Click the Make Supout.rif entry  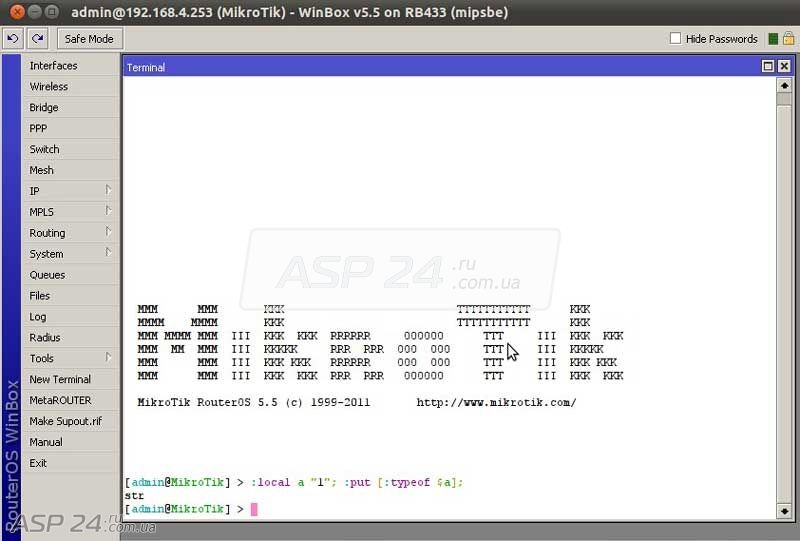[70, 421]
